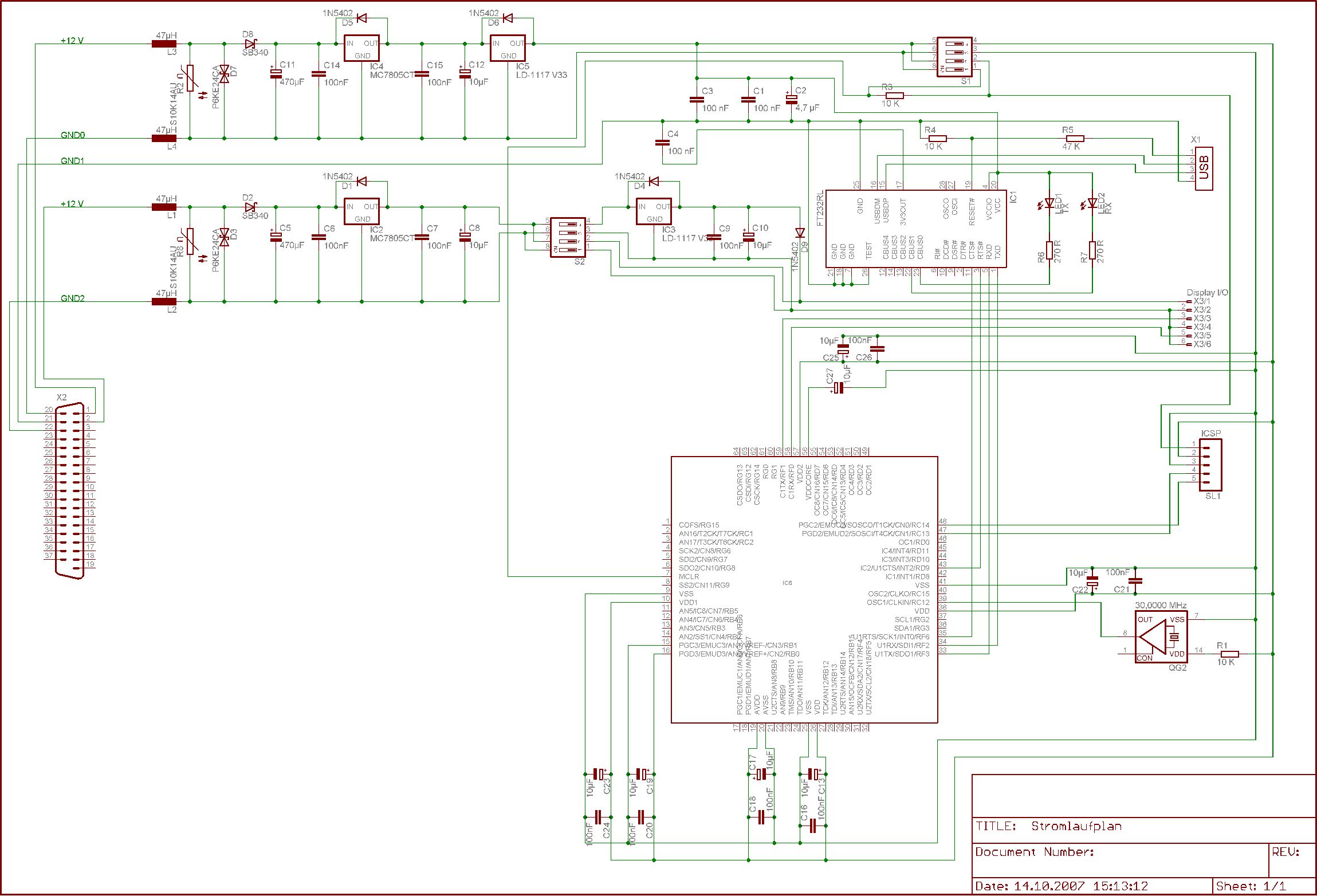Viewport: 1317px width, 896px height.
Task: Click the USB connector X1 symbol
Action: 1204,168
